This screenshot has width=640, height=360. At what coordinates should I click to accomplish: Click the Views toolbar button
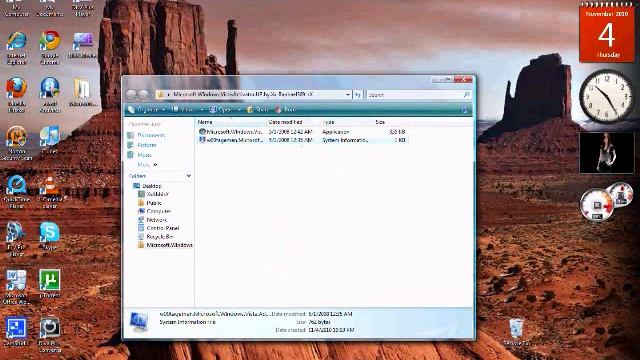click(183, 110)
